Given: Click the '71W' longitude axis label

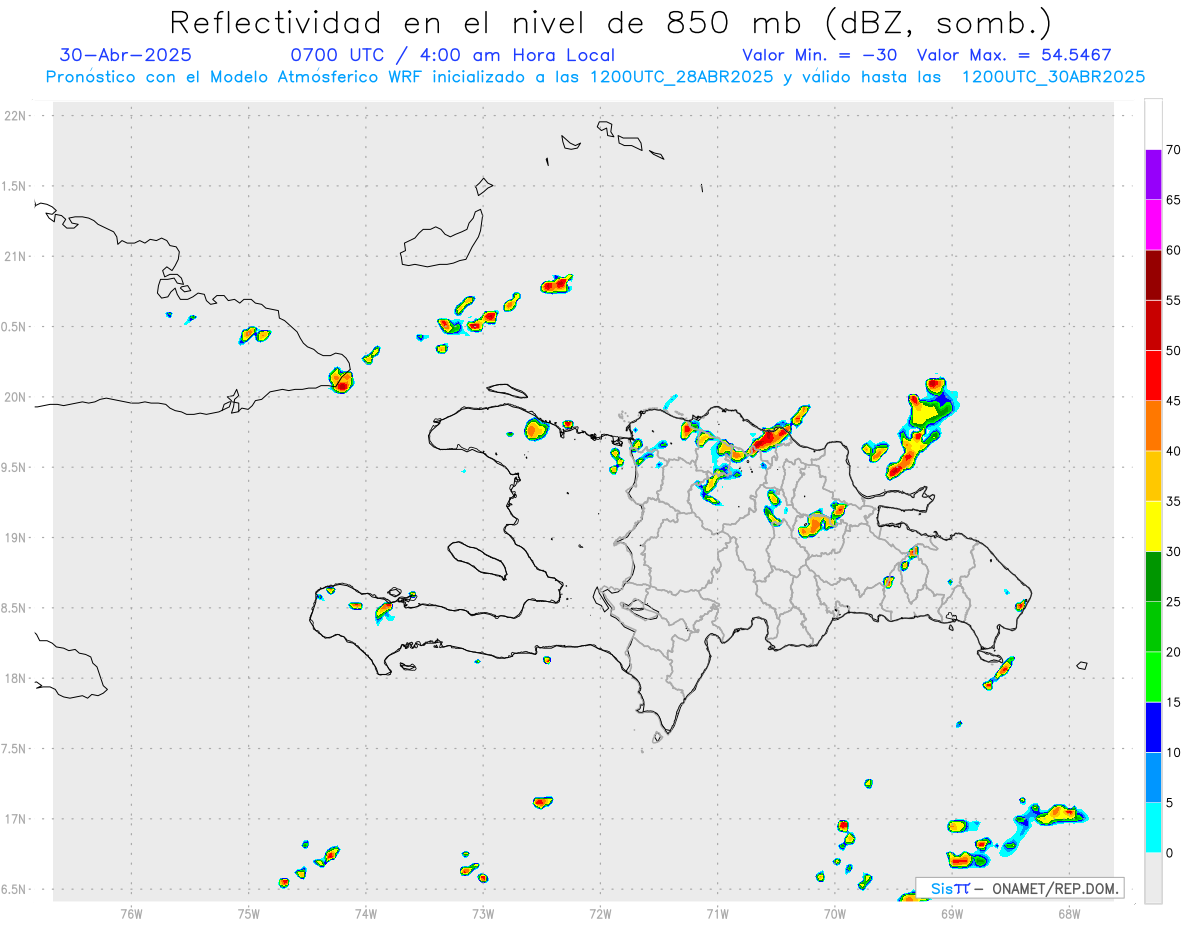Looking at the screenshot, I should tap(717, 912).
